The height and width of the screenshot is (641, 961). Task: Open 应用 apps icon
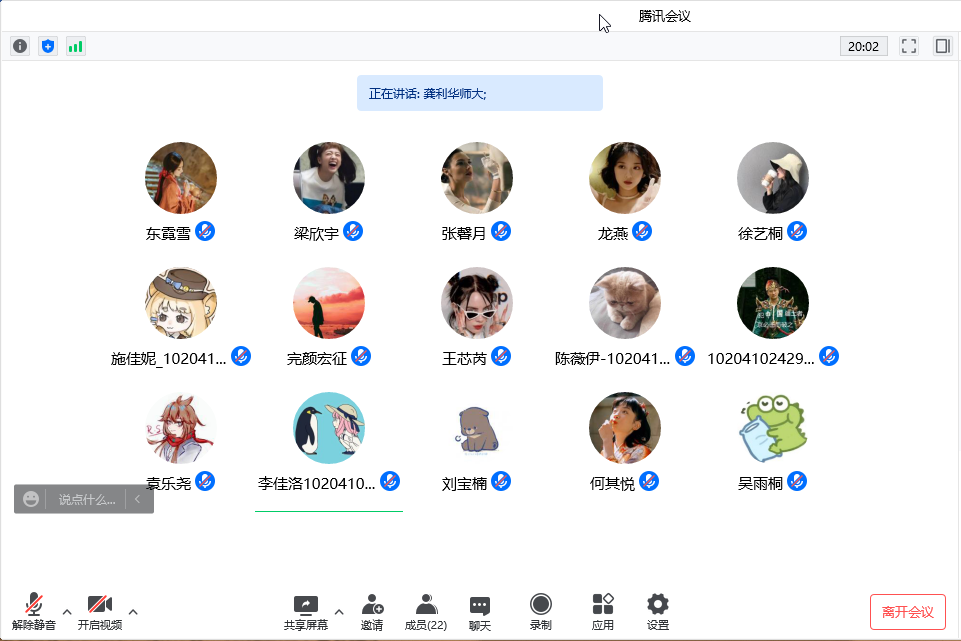[602, 611]
